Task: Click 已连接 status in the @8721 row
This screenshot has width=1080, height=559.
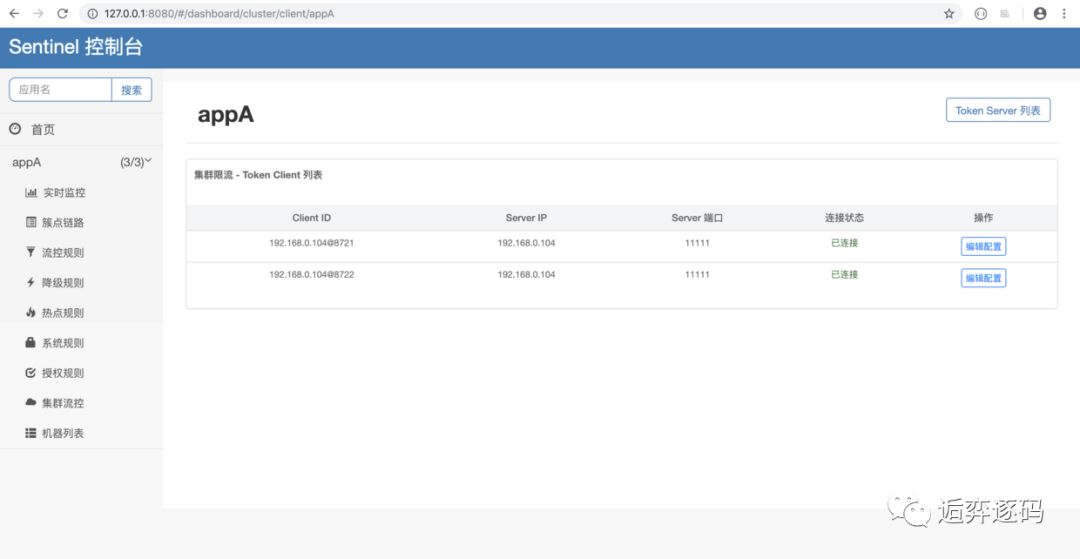Action: pyautogui.click(x=844, y=243)
